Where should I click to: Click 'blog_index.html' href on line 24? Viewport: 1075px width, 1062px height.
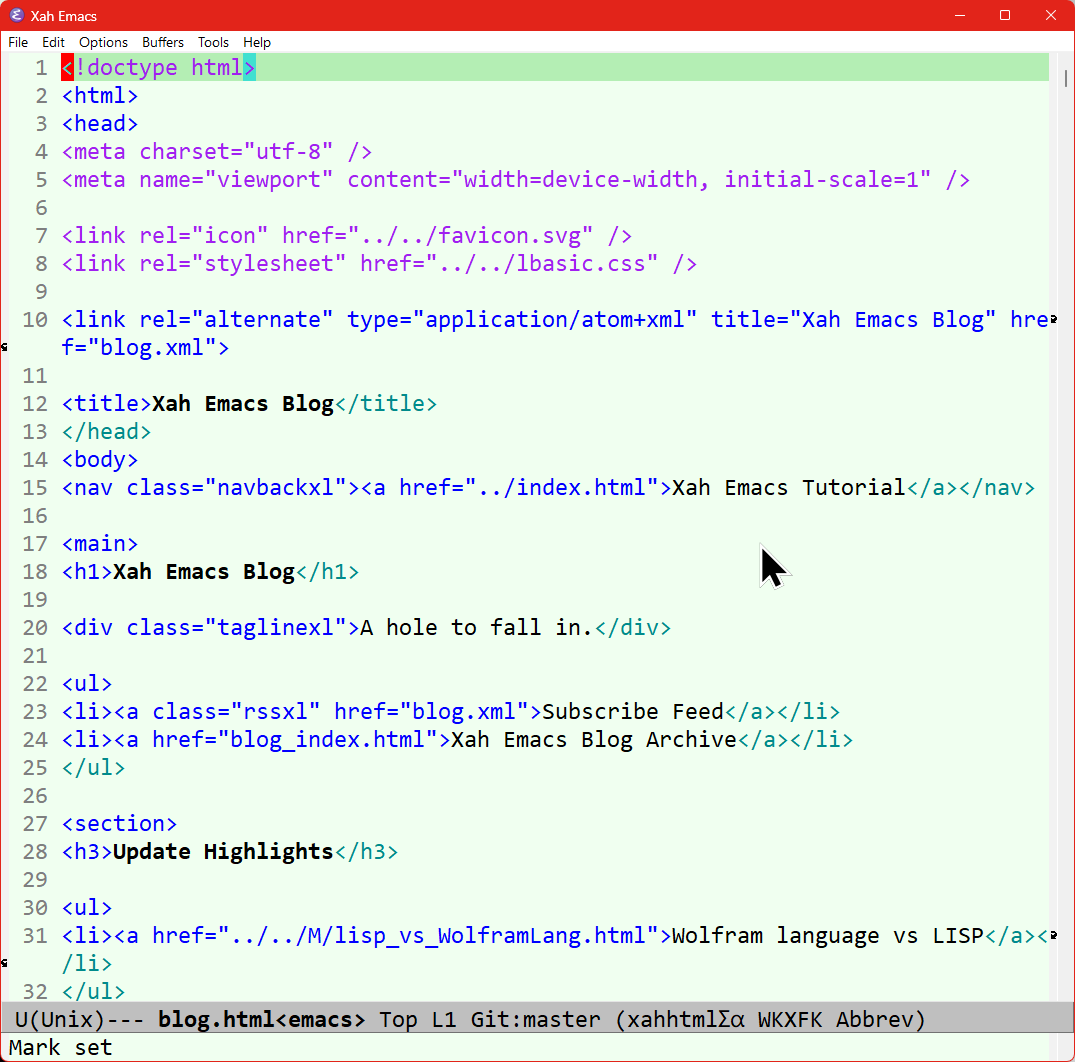327,740
